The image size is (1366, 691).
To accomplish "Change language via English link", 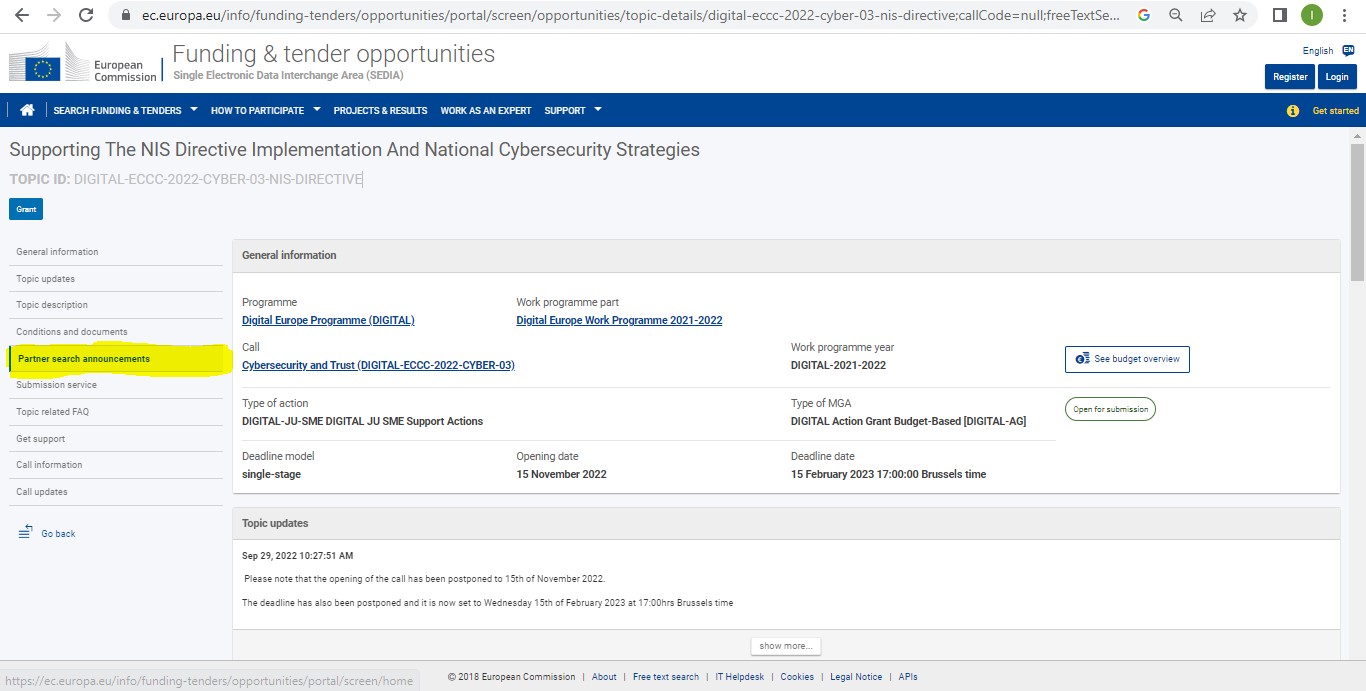I will (1317, 51).
